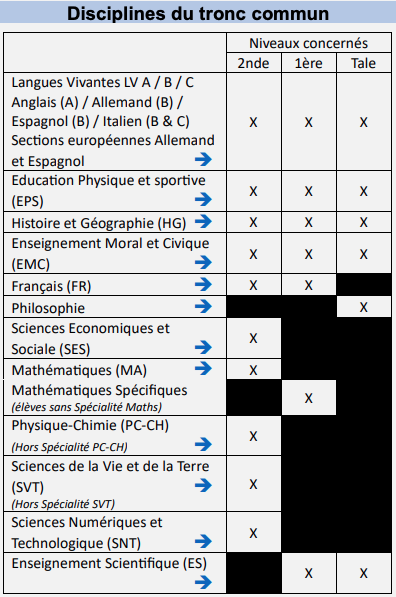Click the arrow next to Langues Vivantes

203,159
